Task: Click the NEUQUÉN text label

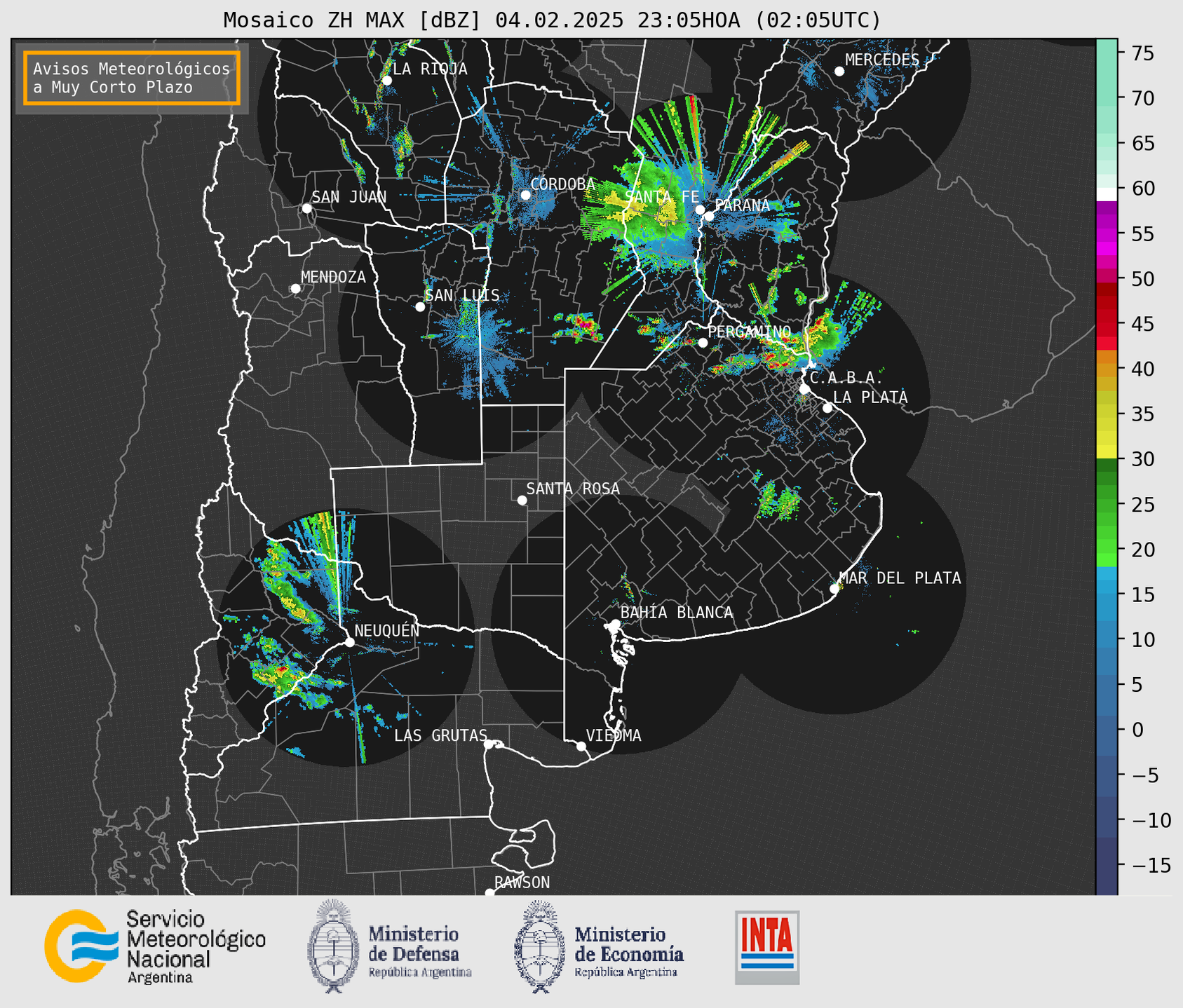Action: click(x=387, y=630)
